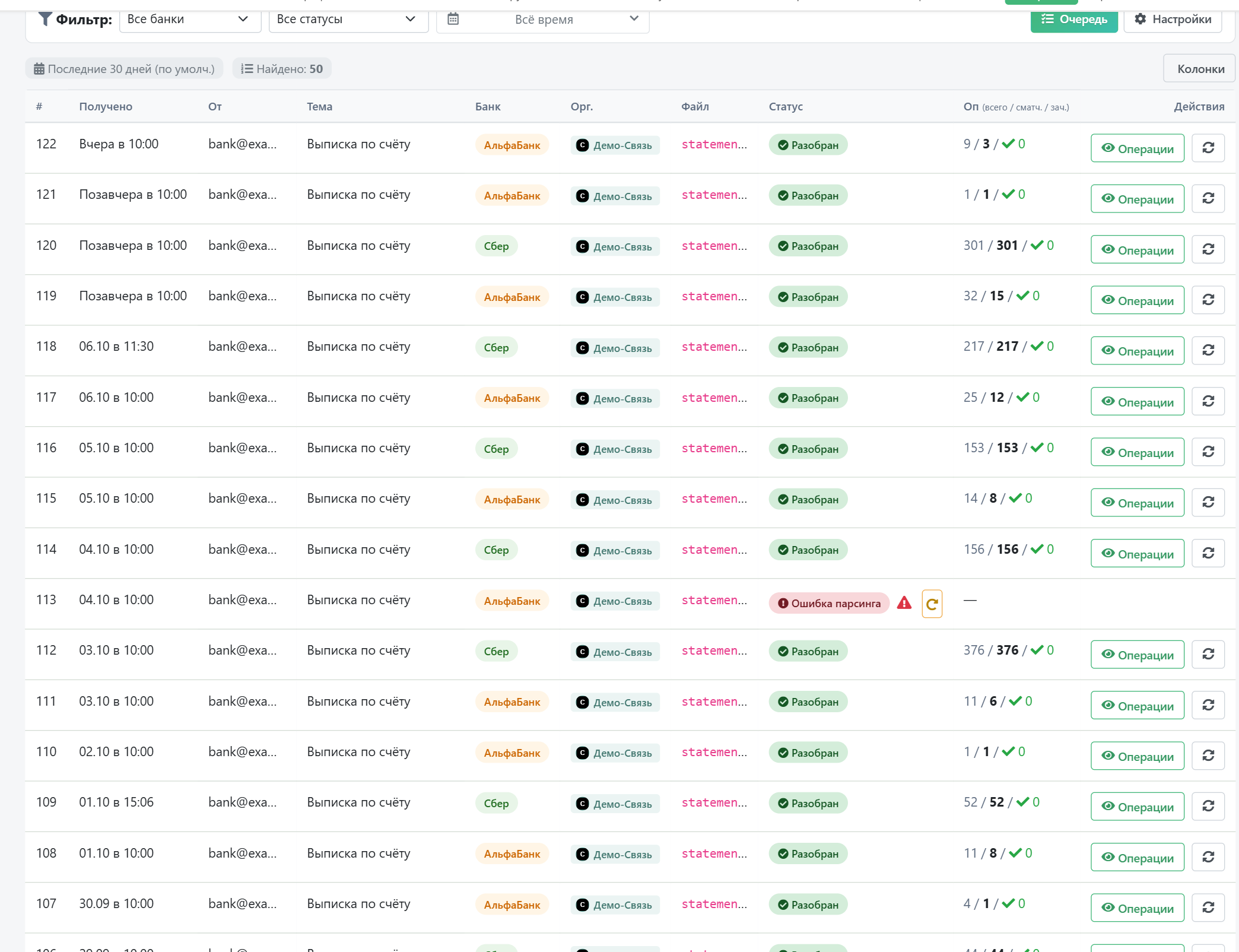Screen dimensions: 1239x952
Task: Click the Разобран status in row 109
Action: [808, 803]
